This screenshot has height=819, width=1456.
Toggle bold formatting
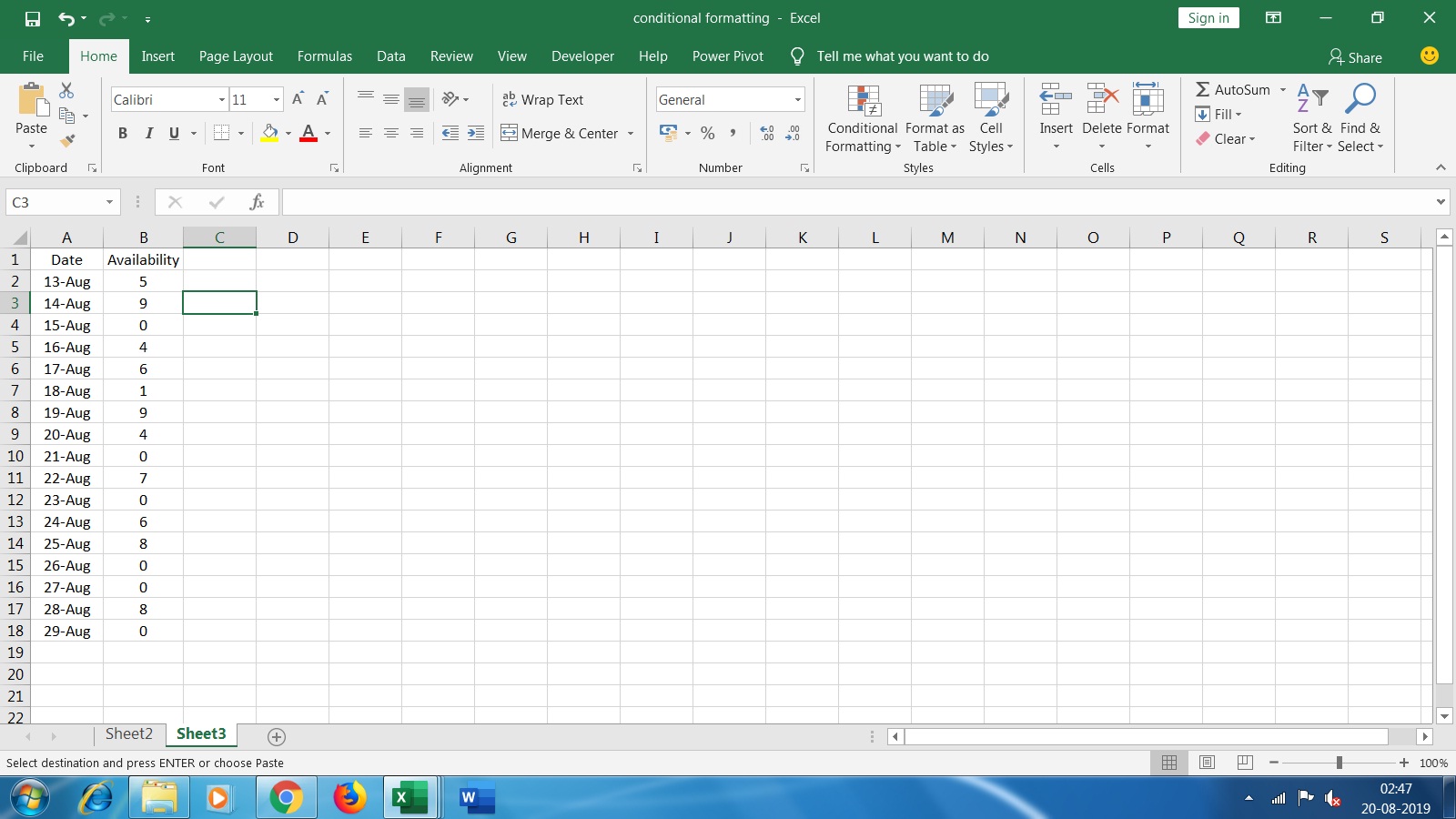tap(123, 133)
